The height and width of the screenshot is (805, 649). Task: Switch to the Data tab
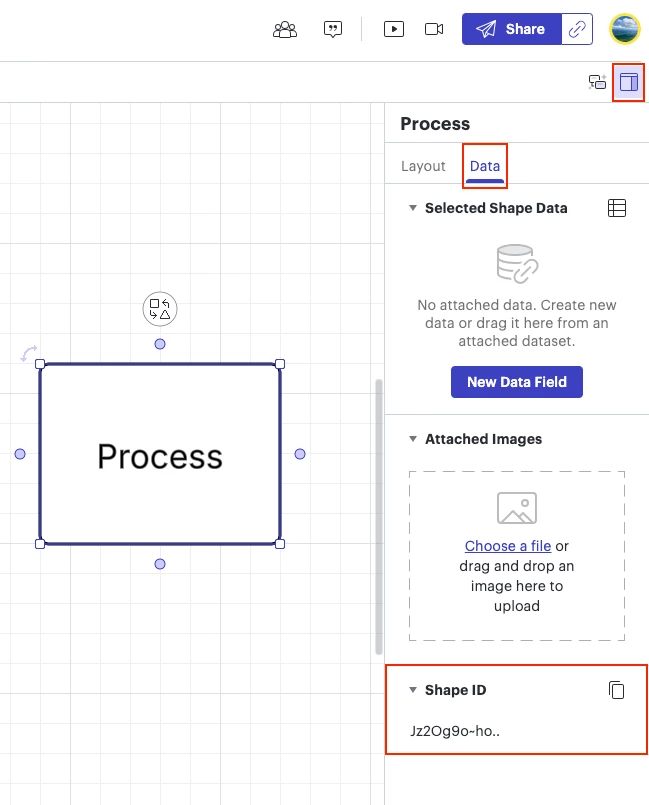(485, 166)
